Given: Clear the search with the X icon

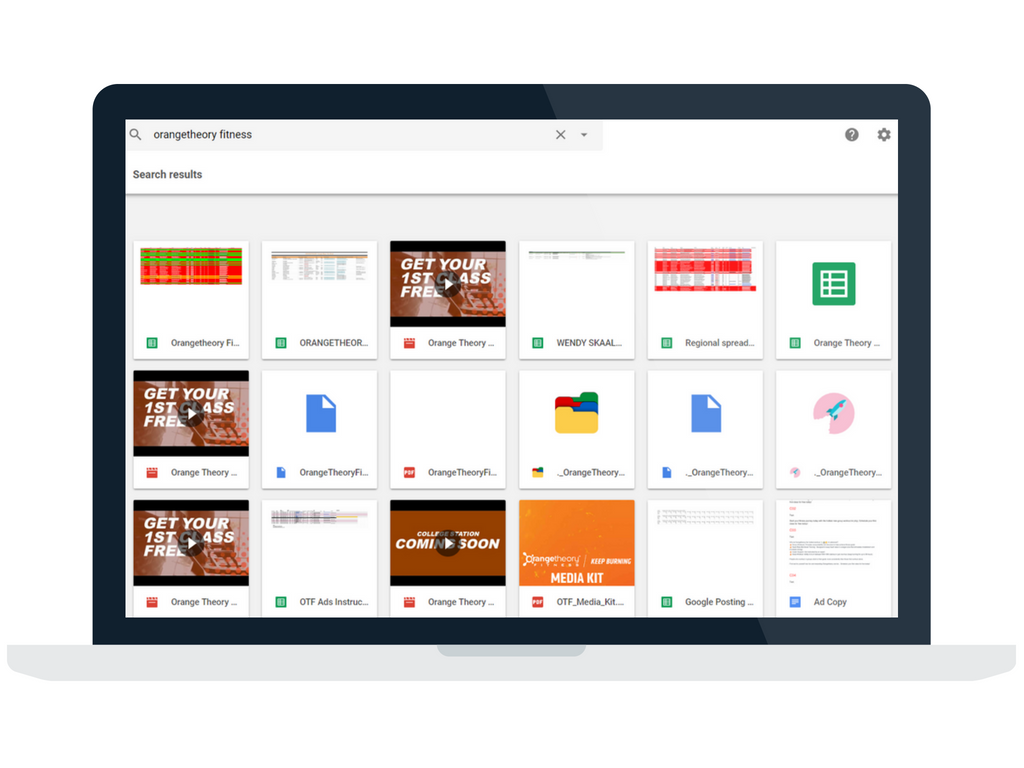Looking at the screenshot, I should pos(560,135).
